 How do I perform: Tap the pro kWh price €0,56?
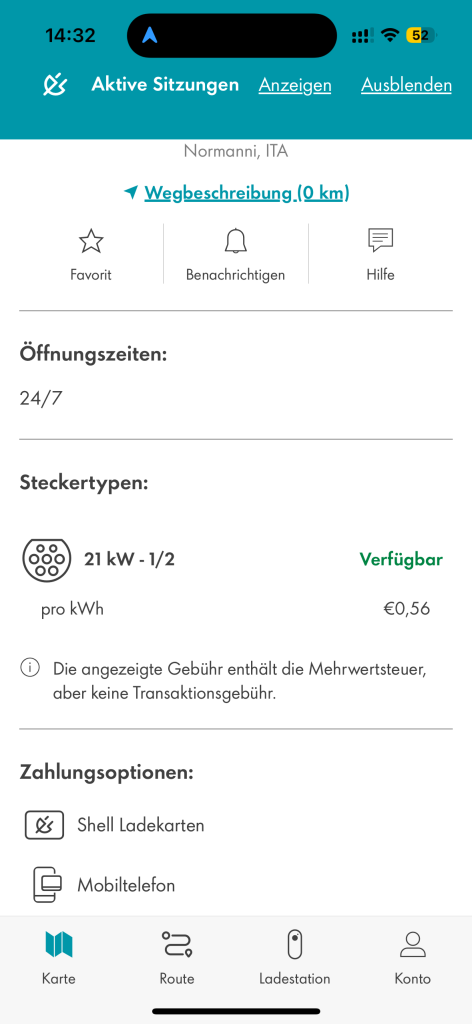pos(406,609)
